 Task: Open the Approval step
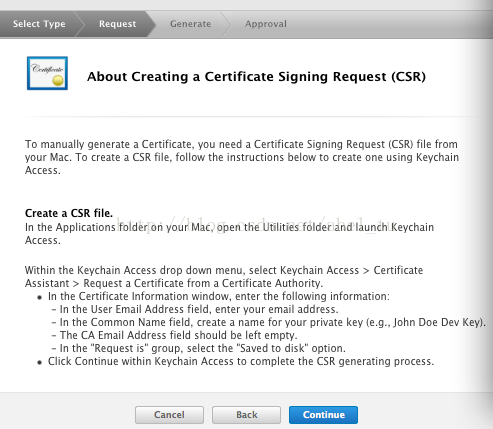(266, 24)
